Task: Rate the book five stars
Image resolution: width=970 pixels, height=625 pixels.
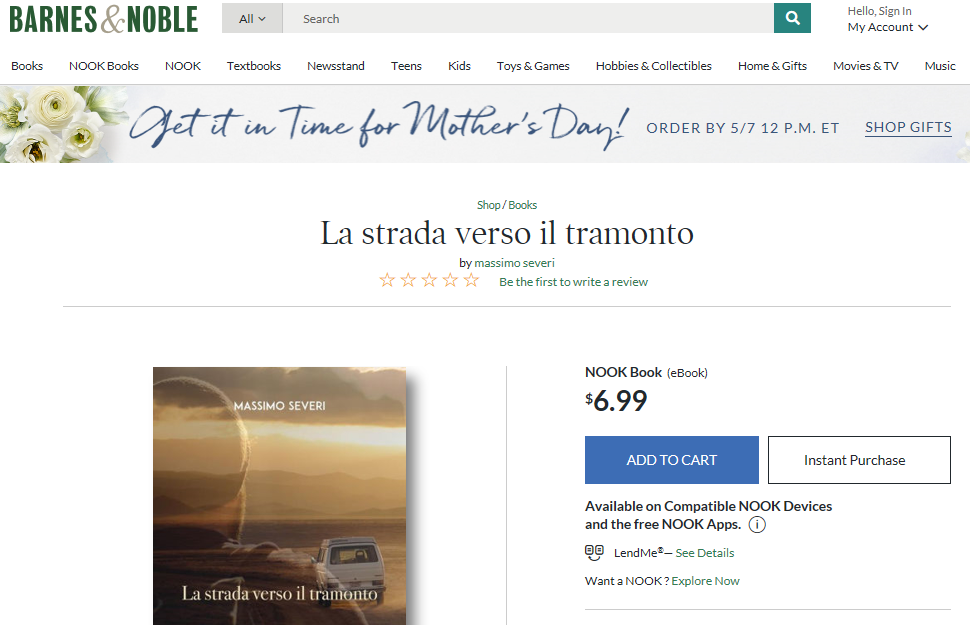Action: [471, 280]
